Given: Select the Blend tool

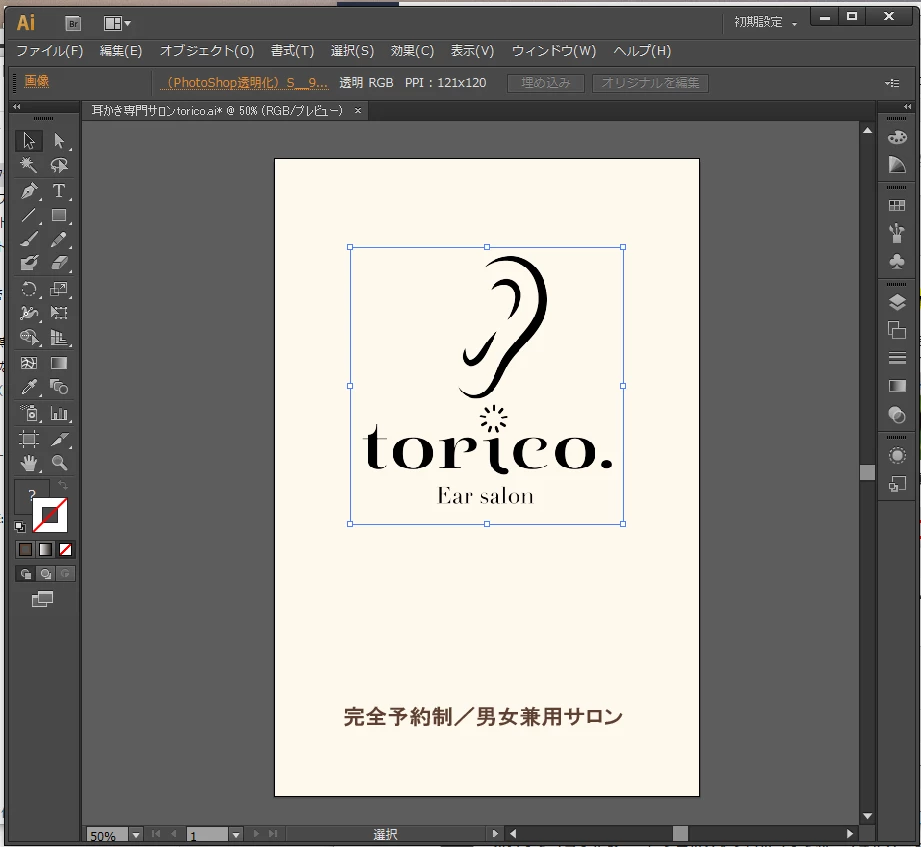Looking at the screenshot, I should click(59, 387).
